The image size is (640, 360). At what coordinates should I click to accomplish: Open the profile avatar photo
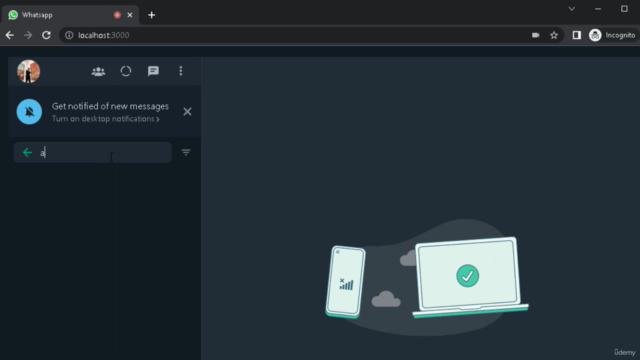[x=29, y=71]
